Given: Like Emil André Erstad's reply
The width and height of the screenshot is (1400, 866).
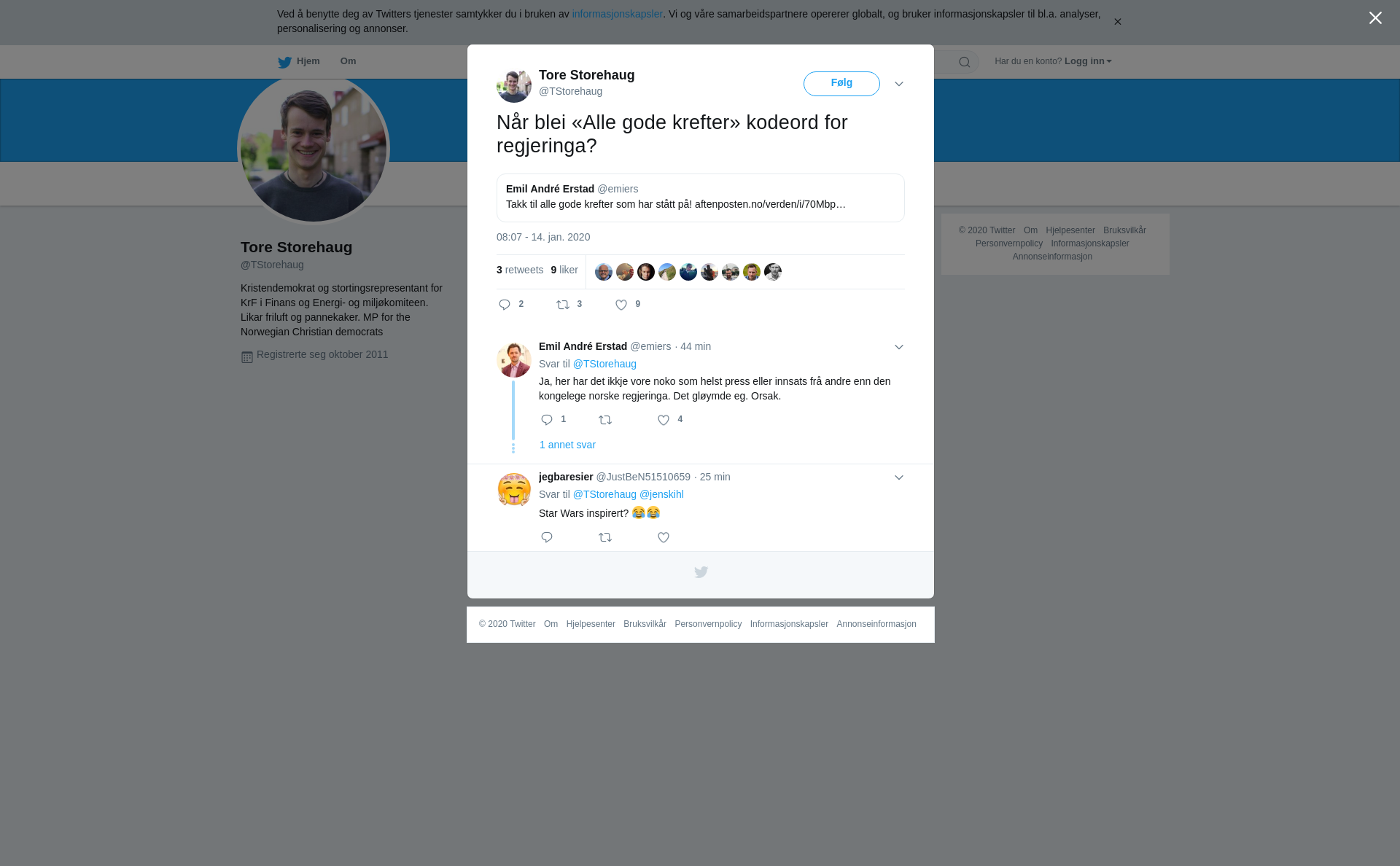Looking at the screenshot, I should (x=664, y=420).
